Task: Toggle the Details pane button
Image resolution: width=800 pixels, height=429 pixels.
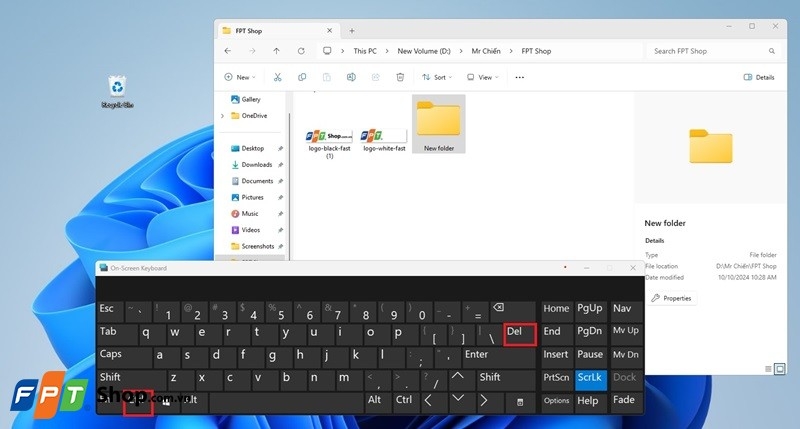Action: [x=759, y=77]
